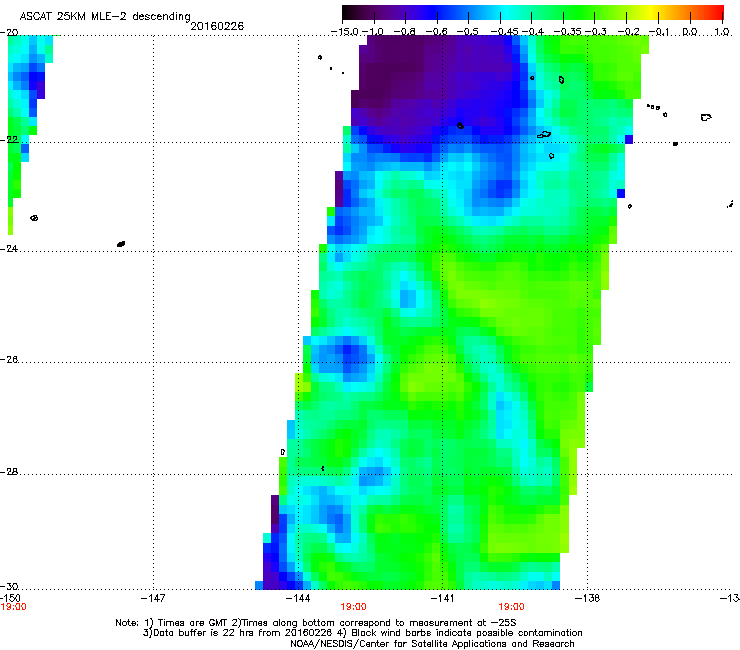Click the colorbar label -0.2
The width and height of the screenshot is (740, 650).
pyautogui.click(x=629, y=32)
